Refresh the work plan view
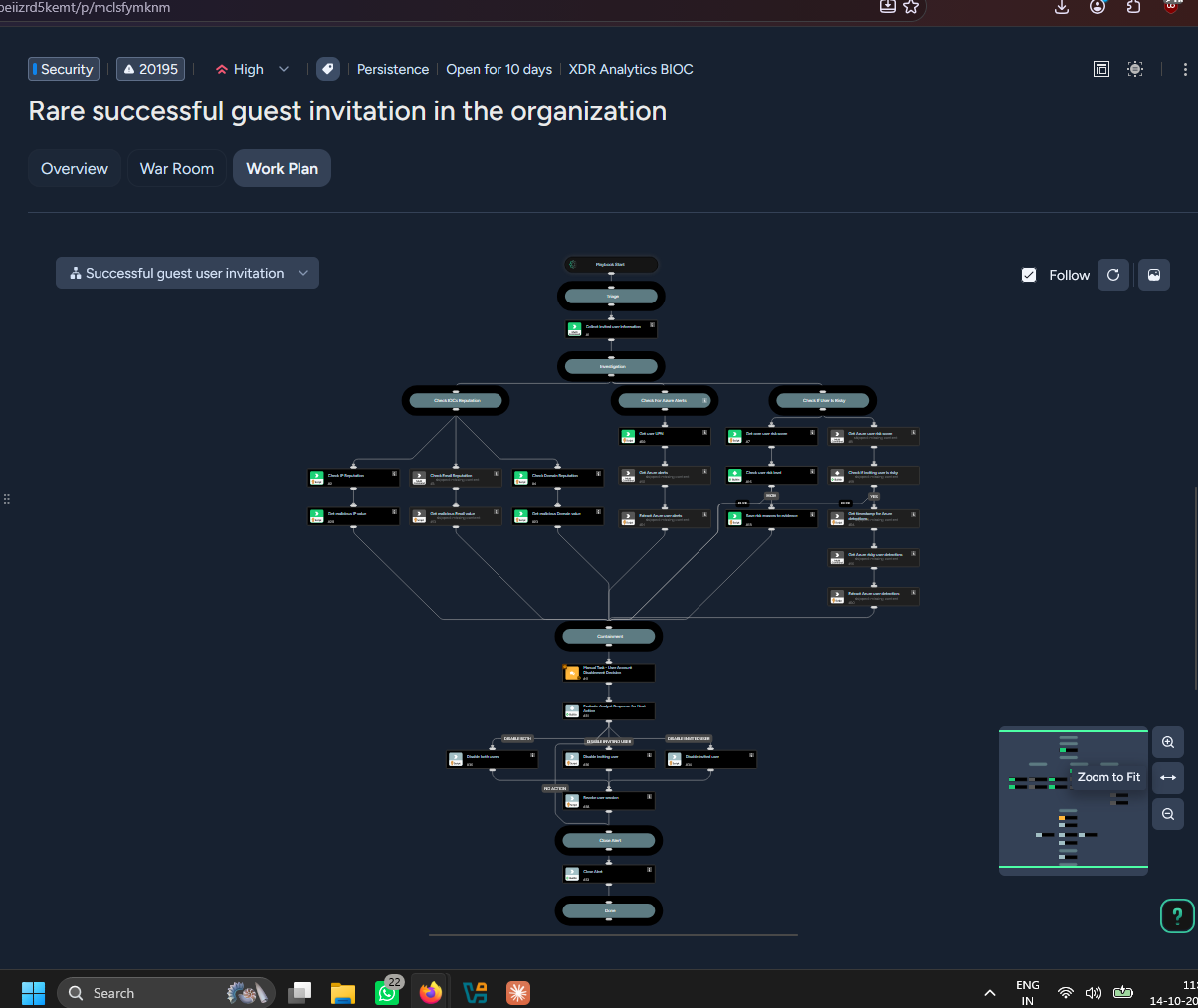 [x=1113, y=275]
